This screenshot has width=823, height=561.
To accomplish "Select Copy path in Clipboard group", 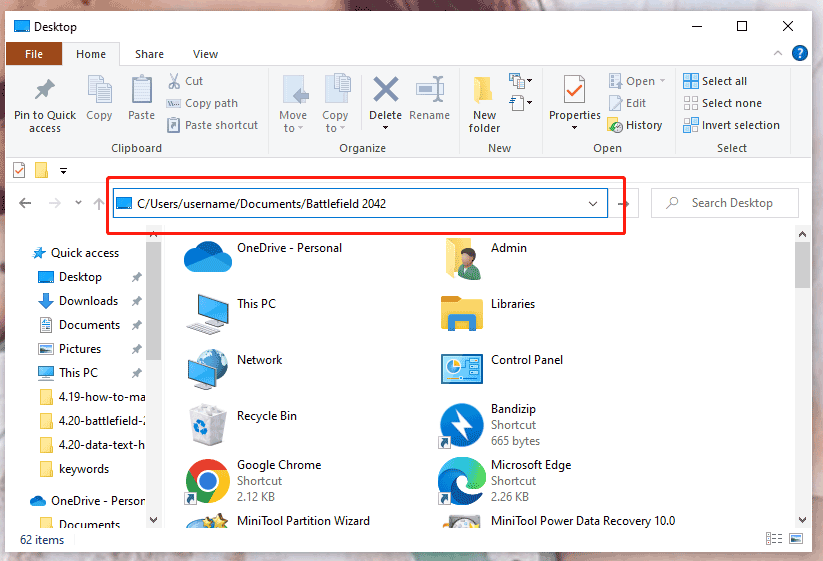I will (x=202, y=103).
